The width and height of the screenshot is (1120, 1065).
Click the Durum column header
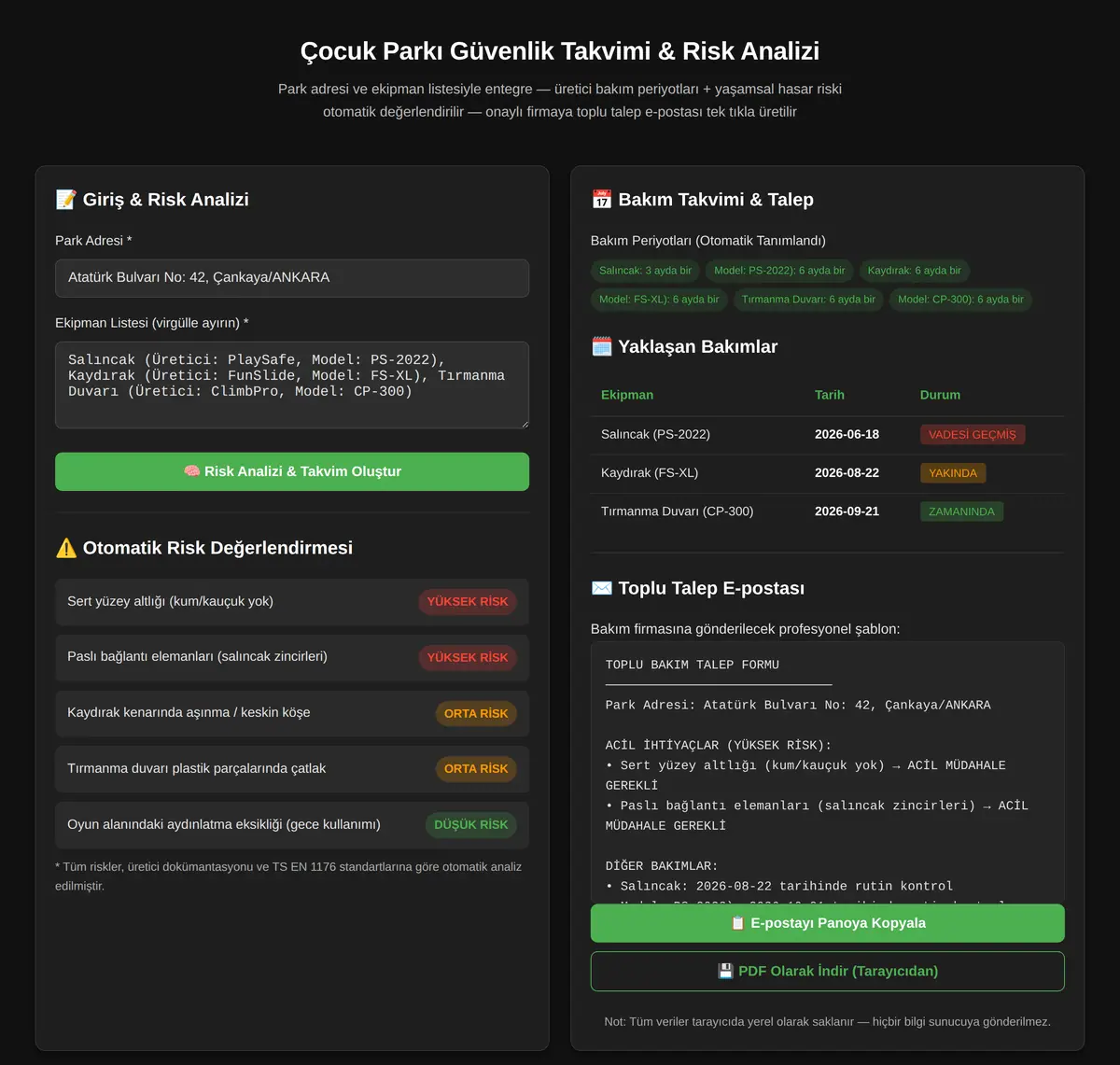point(940,395)
